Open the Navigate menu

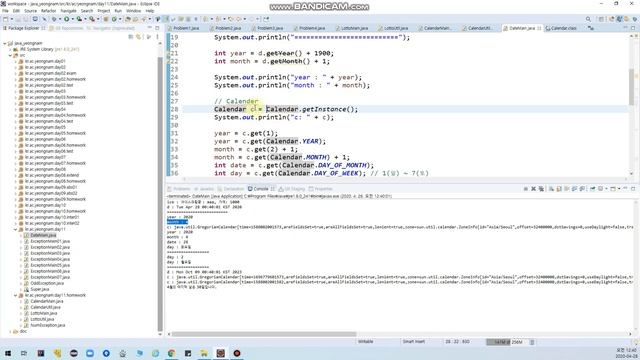coord(68,11)
